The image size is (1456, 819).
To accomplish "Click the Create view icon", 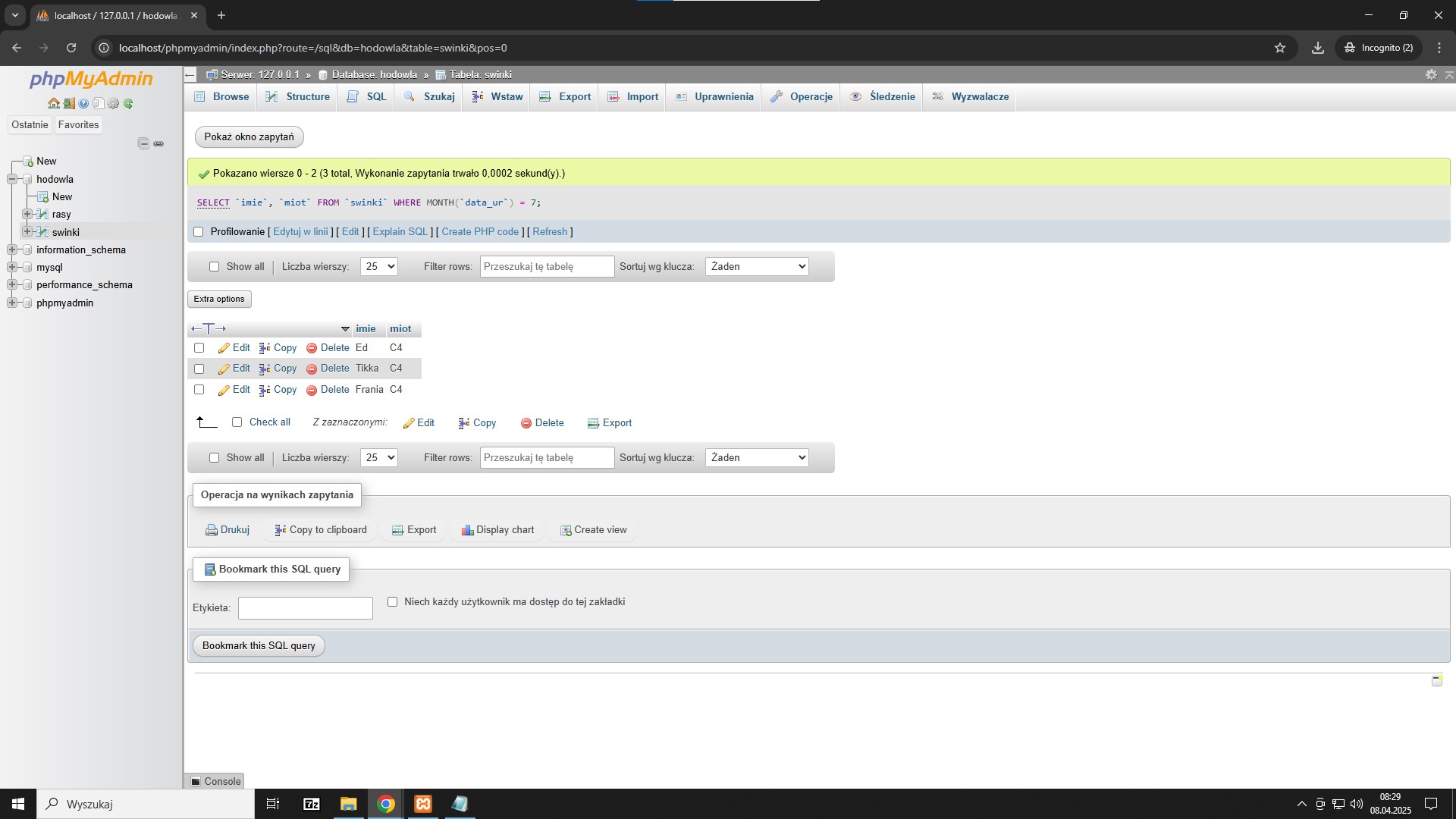I will [x=566, y=530].
